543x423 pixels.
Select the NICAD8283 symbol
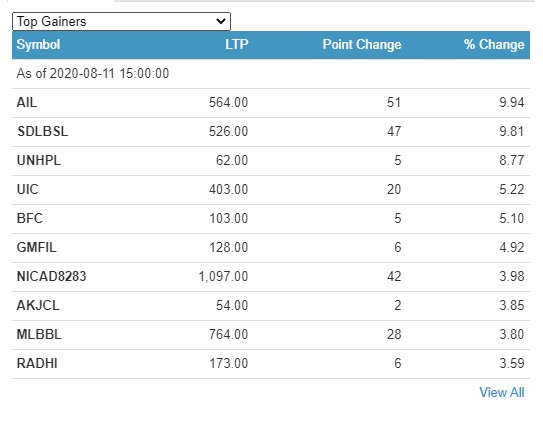pos(51,276)
